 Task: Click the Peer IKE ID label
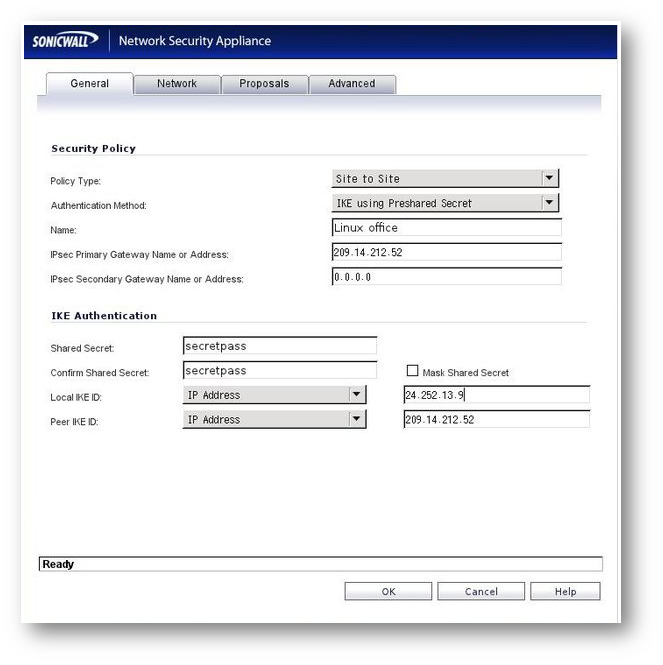(x=74, y=422)
